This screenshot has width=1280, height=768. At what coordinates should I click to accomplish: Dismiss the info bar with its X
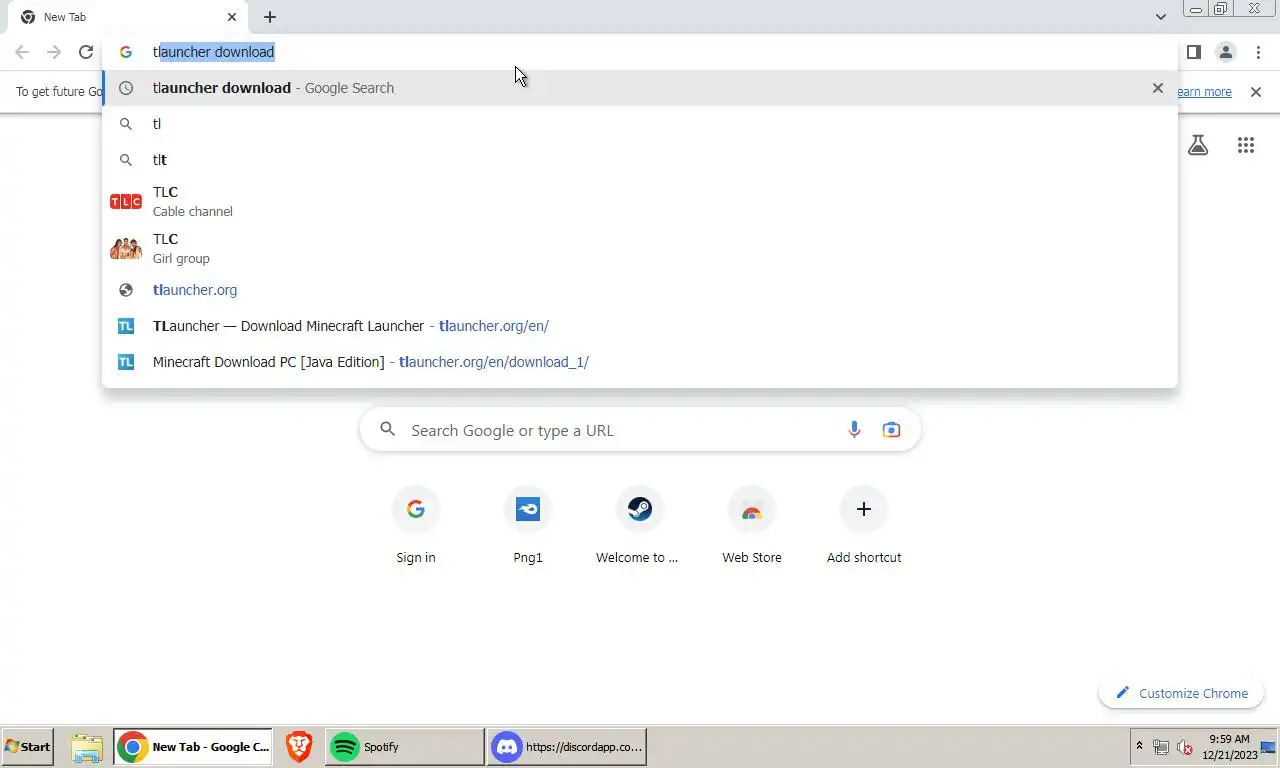[1256, 92]
